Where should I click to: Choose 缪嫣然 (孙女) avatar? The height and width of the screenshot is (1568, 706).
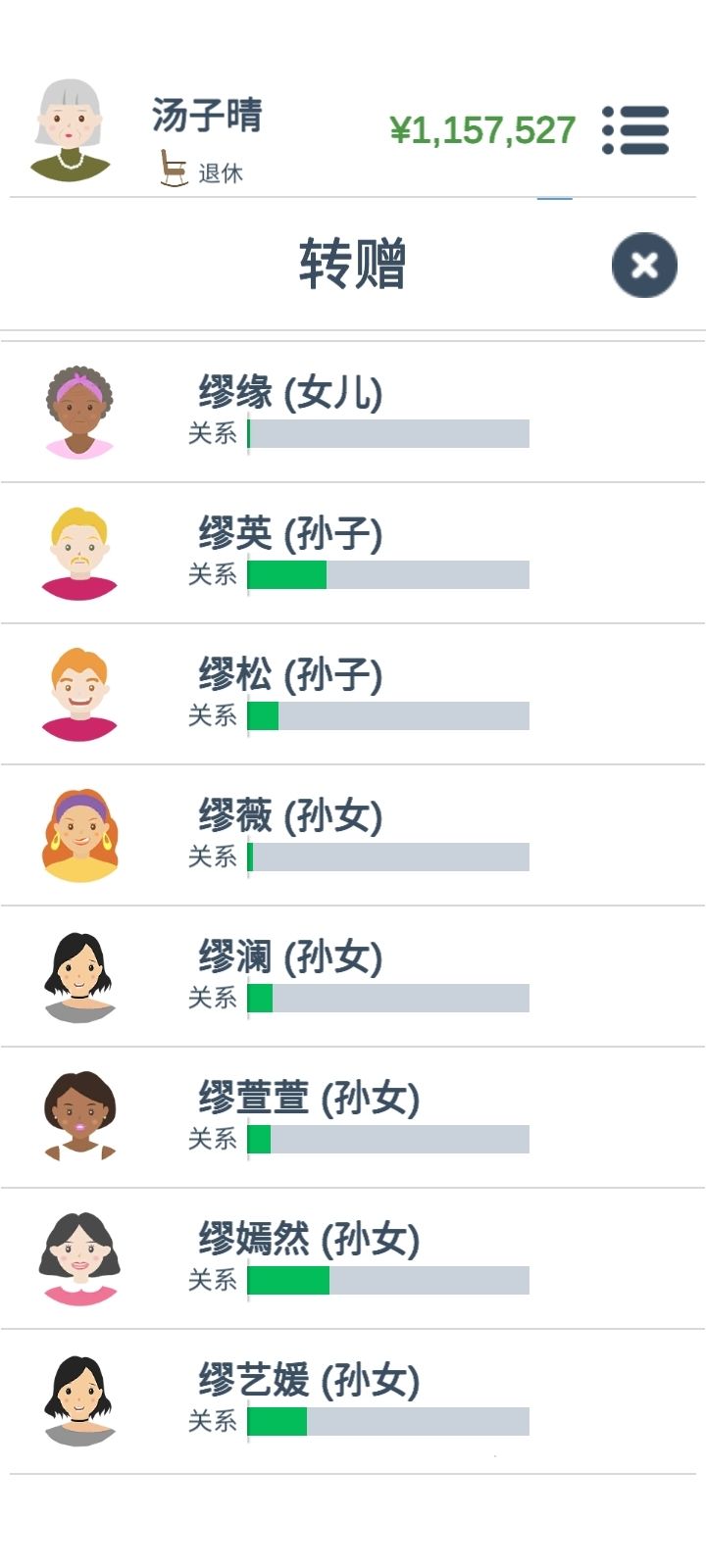[79, 1258]
